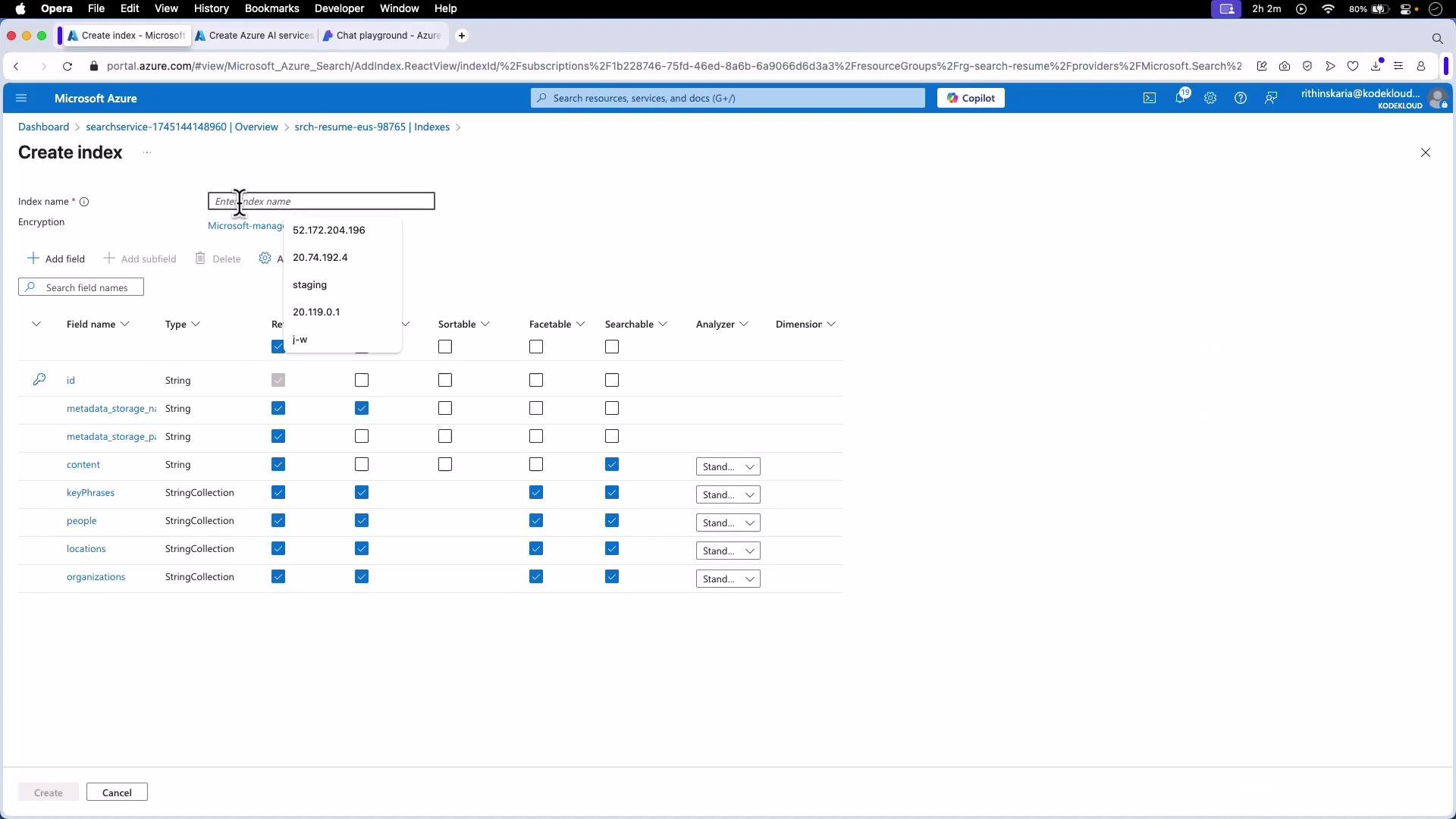Toggle Sortable checkbox for id row

[445, 380]
